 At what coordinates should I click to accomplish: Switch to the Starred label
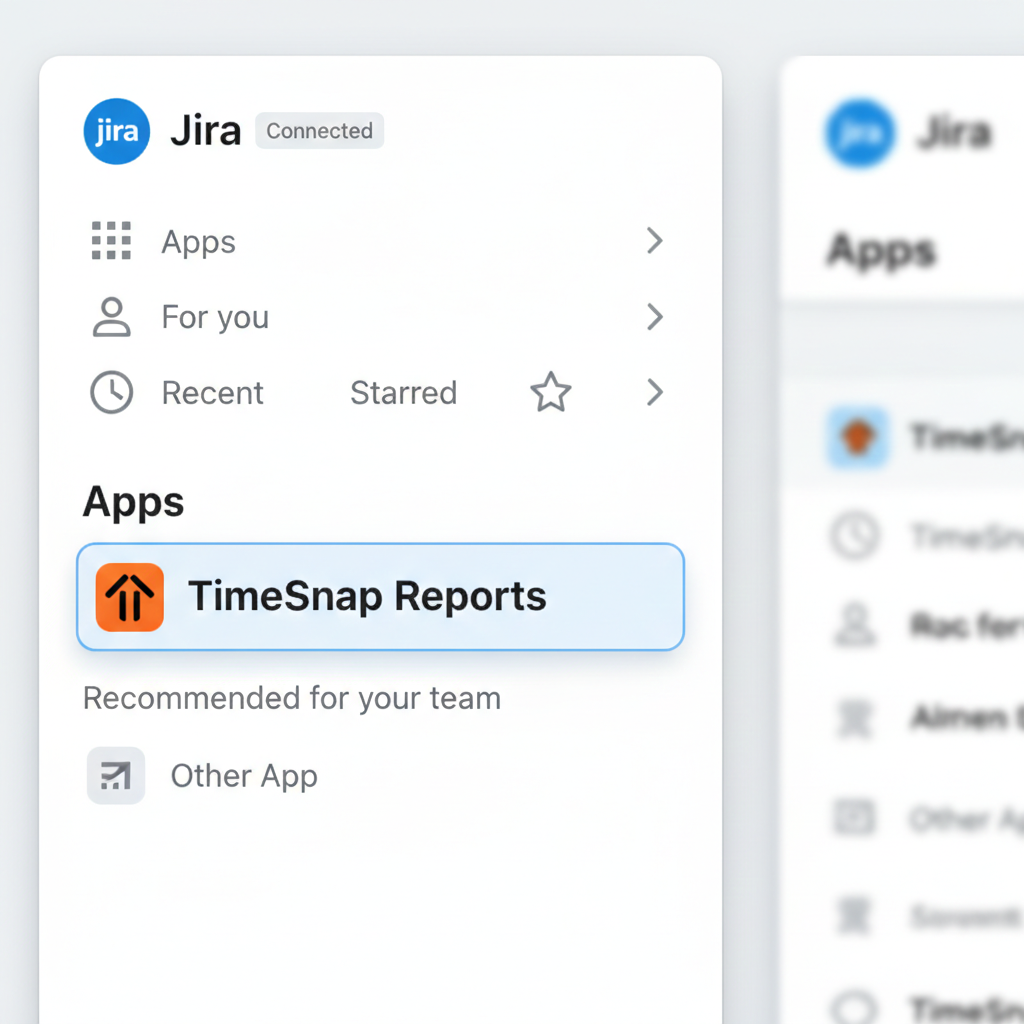tap(403, 393)
